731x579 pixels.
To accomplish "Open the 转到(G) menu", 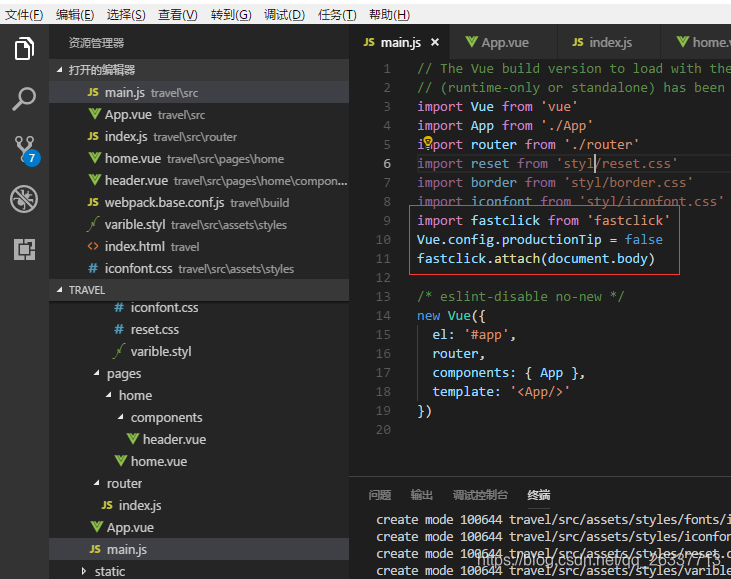I will tap(231, 15).
